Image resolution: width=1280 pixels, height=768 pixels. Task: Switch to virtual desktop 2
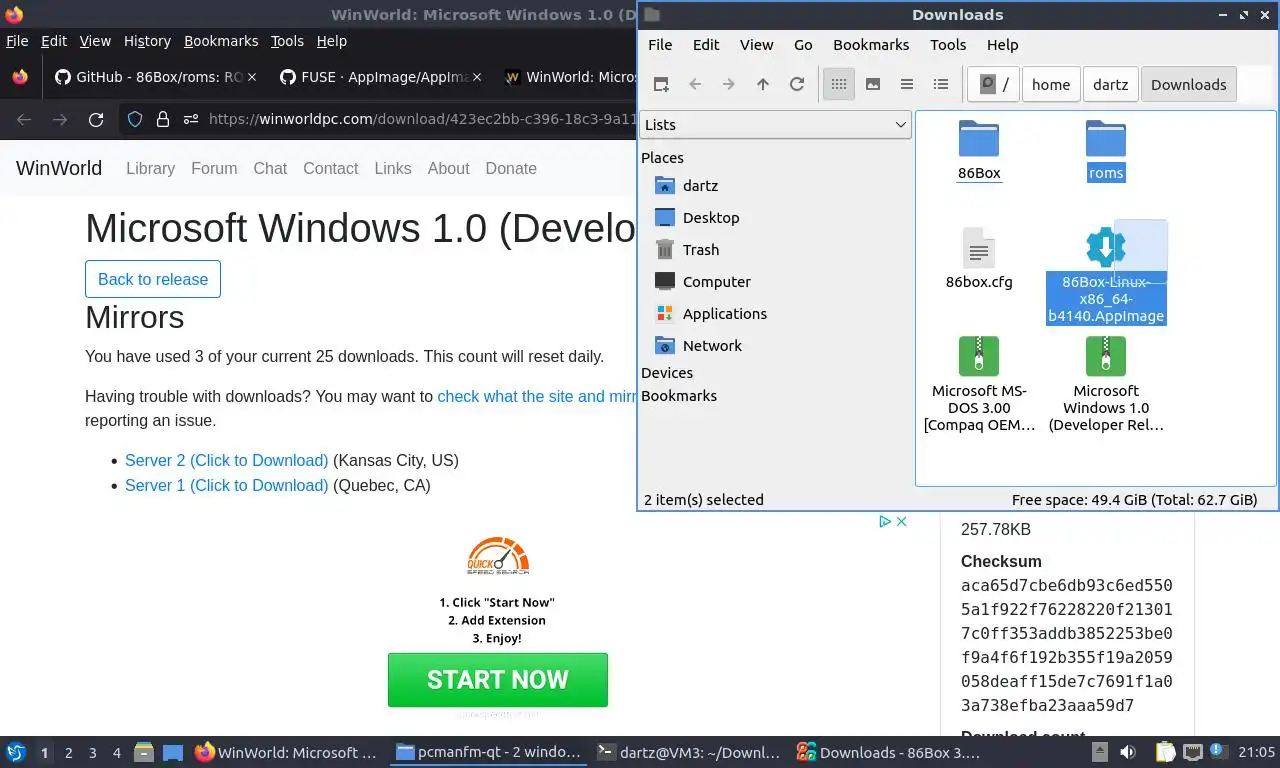(68, 753)
